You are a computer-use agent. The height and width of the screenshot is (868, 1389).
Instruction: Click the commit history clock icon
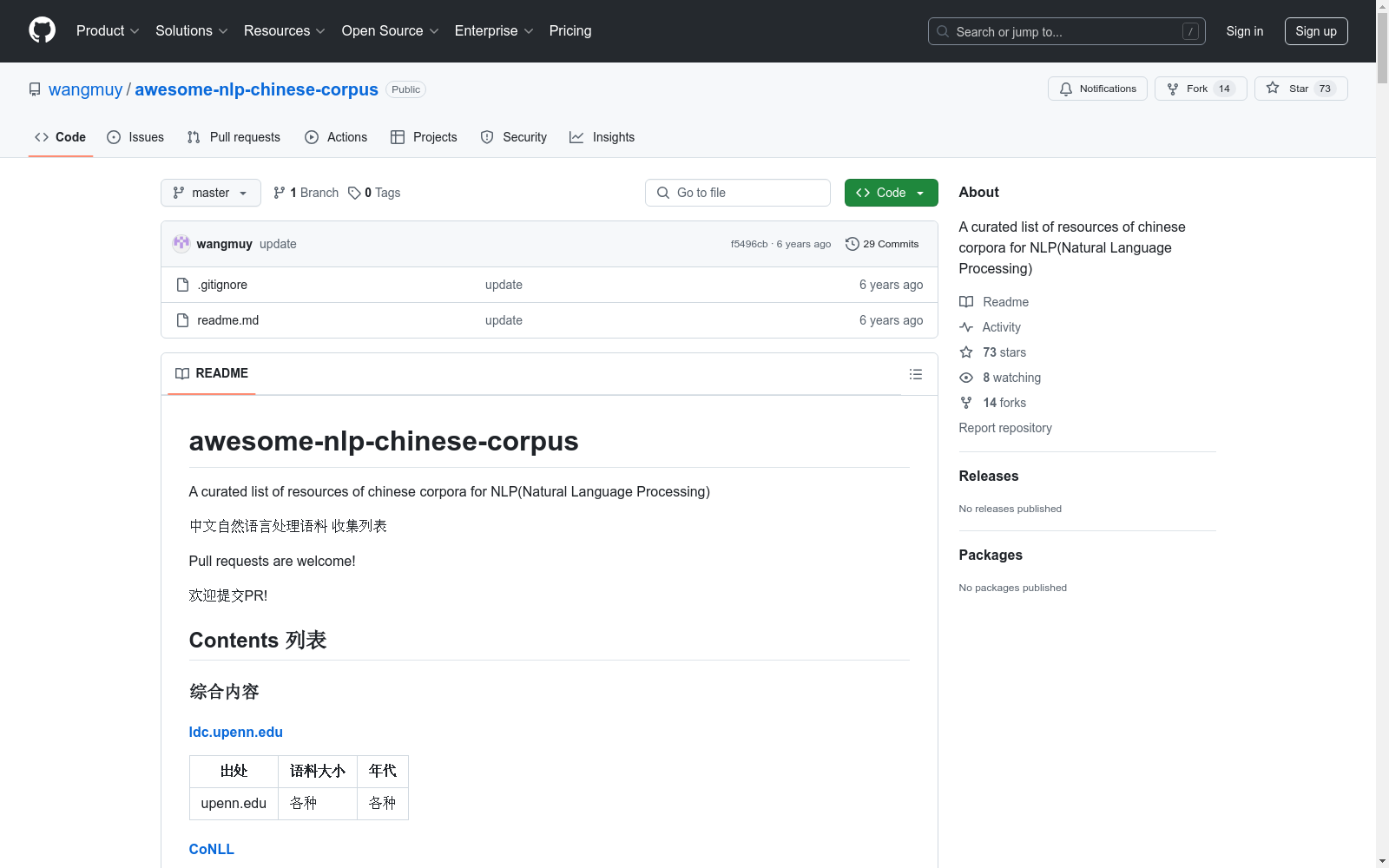(852, 244)
